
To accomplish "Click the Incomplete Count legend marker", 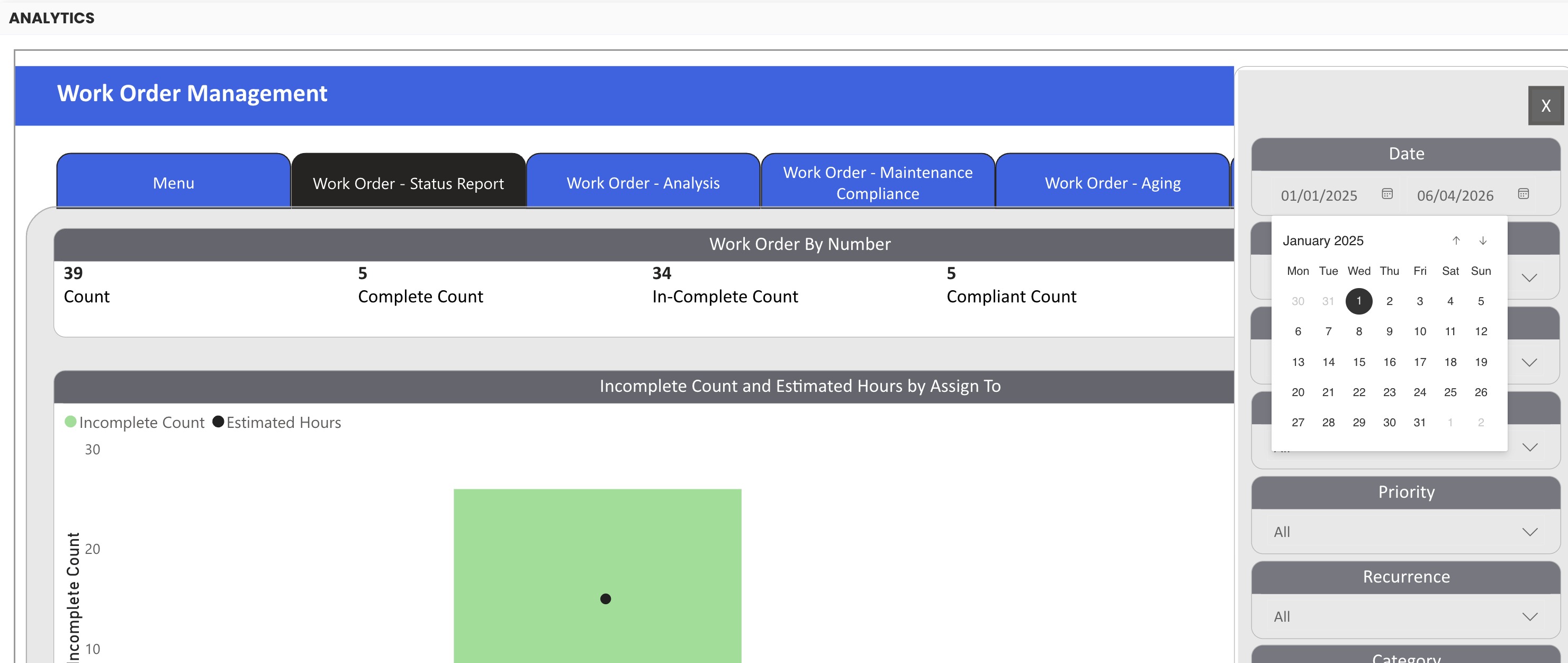I will click(70, 422).
